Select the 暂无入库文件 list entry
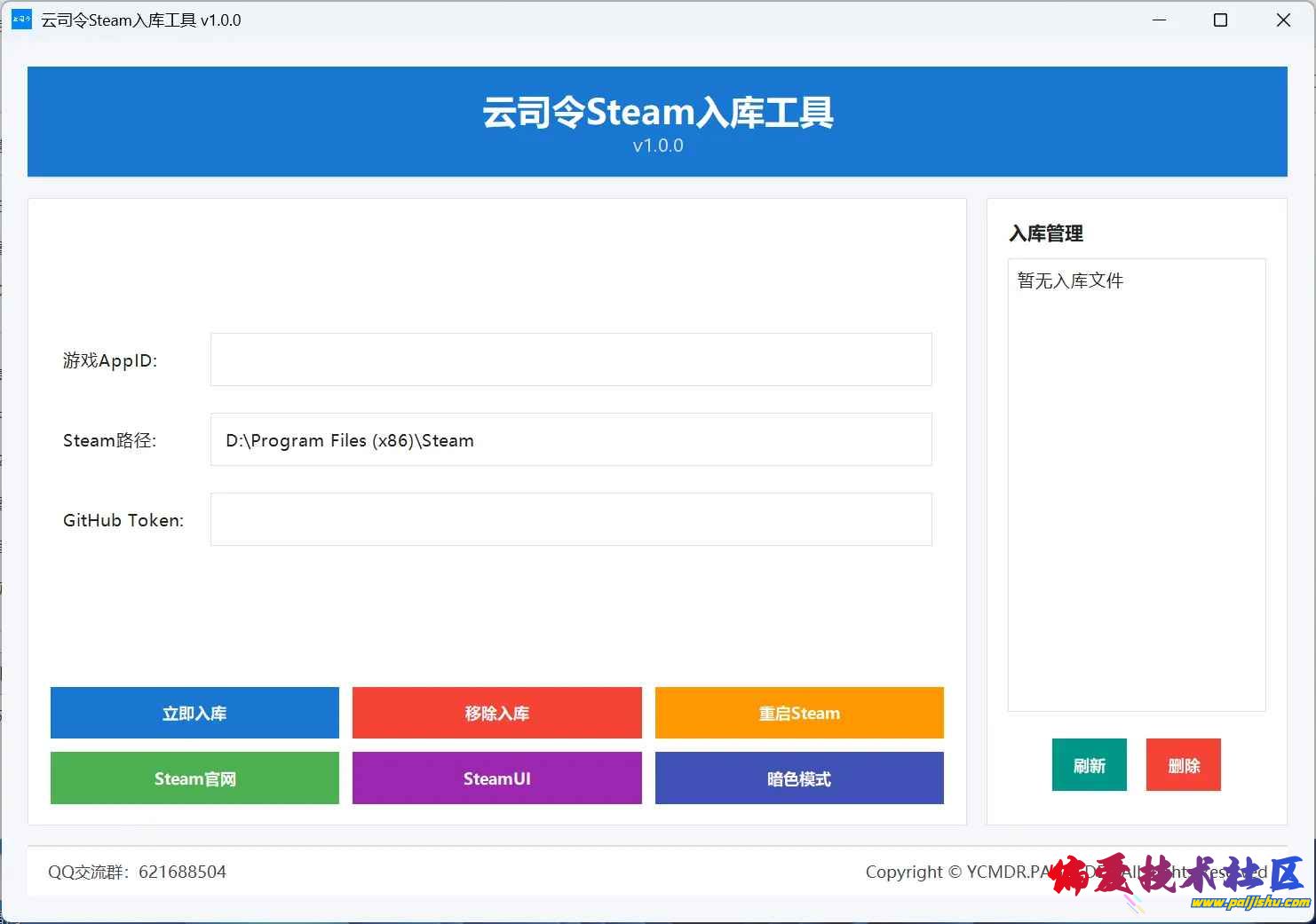The image size is (1316, 924). click(x=1070, y=281)
